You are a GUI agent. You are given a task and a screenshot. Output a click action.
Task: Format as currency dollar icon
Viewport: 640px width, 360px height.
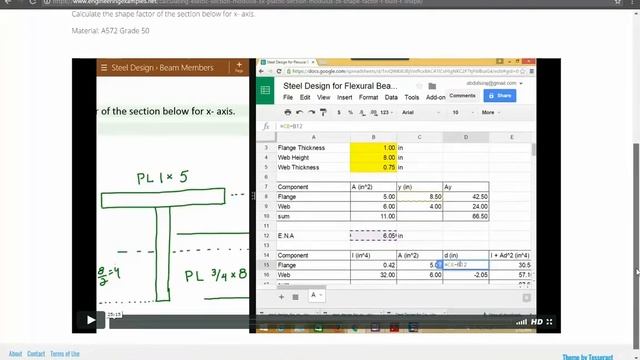point(339,112)
